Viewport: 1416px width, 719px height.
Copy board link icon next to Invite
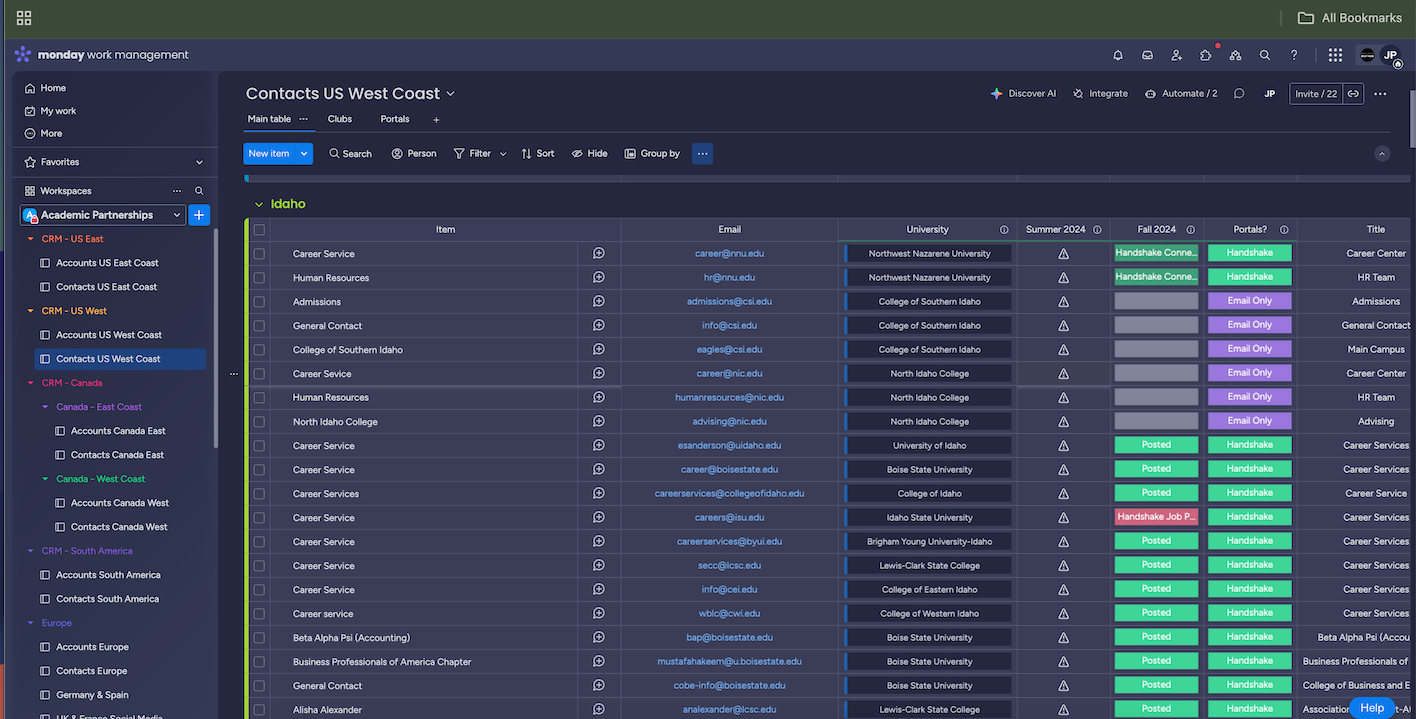coord(1353,94)
